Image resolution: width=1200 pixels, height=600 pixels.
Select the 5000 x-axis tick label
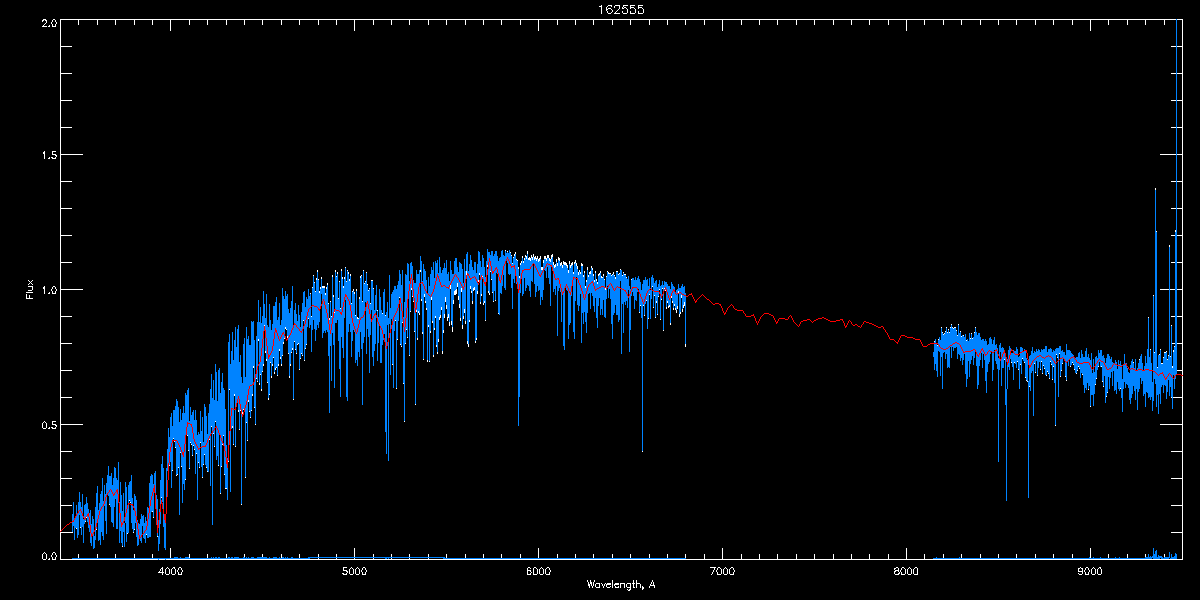(354, 571)
